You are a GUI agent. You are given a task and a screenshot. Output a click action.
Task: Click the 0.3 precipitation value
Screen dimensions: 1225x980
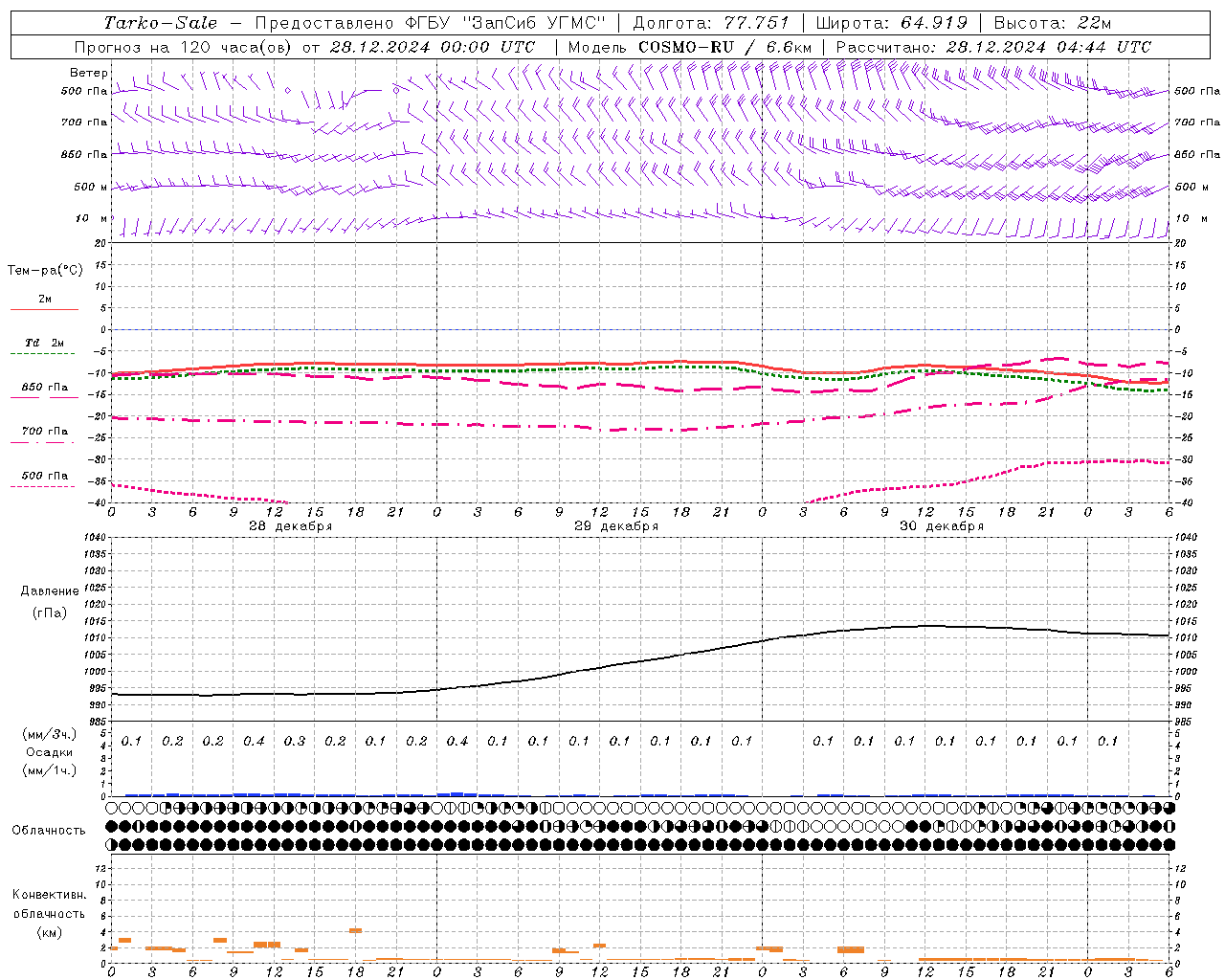(x=294, y=741)
